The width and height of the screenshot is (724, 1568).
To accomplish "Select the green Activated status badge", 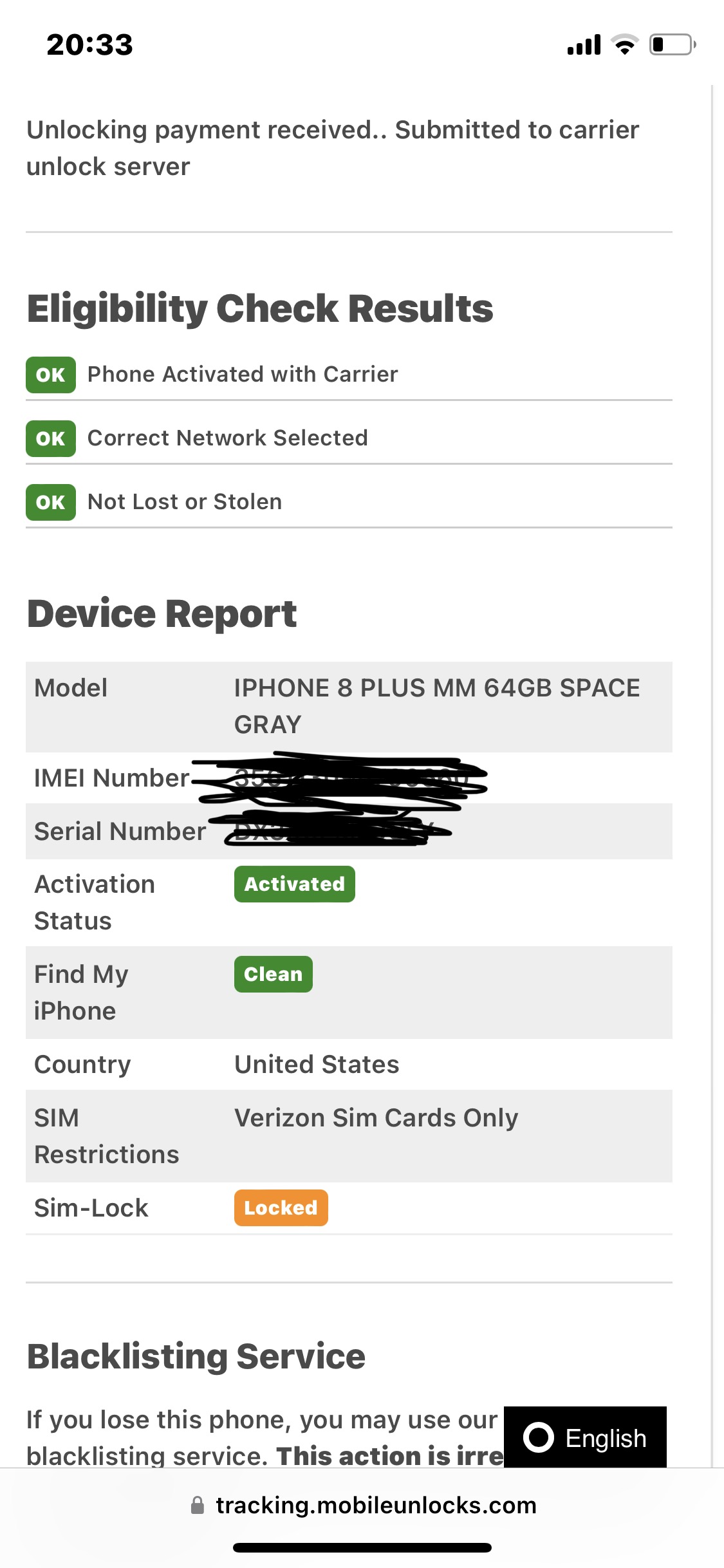I will (x=294, y=884).
